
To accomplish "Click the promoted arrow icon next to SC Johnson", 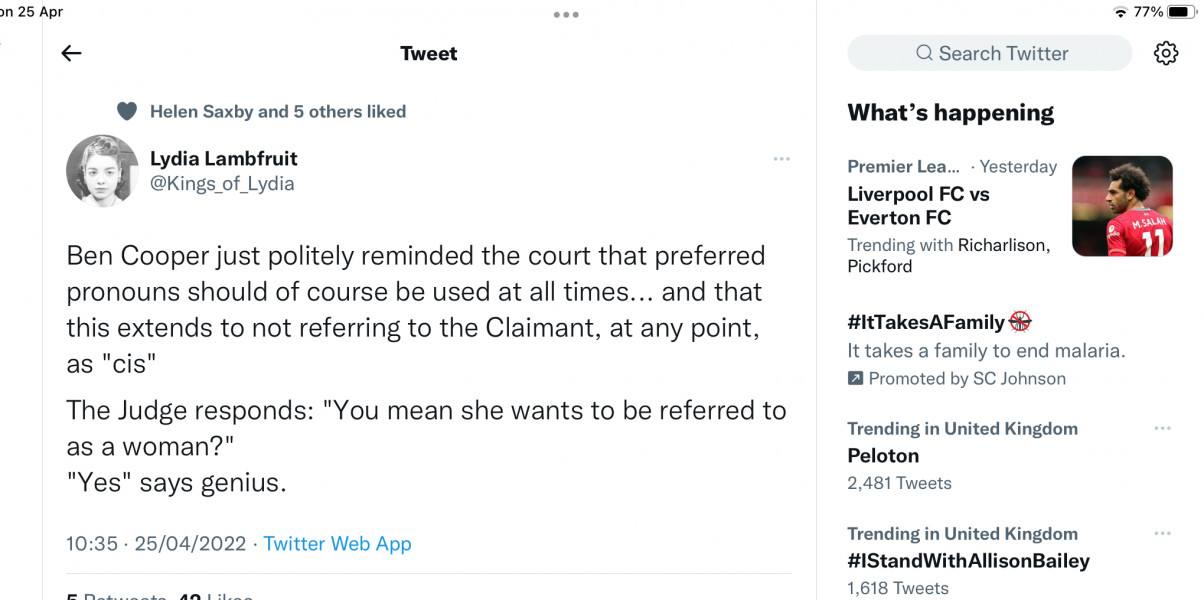I will pyautogui.click(x=855, y=378).
